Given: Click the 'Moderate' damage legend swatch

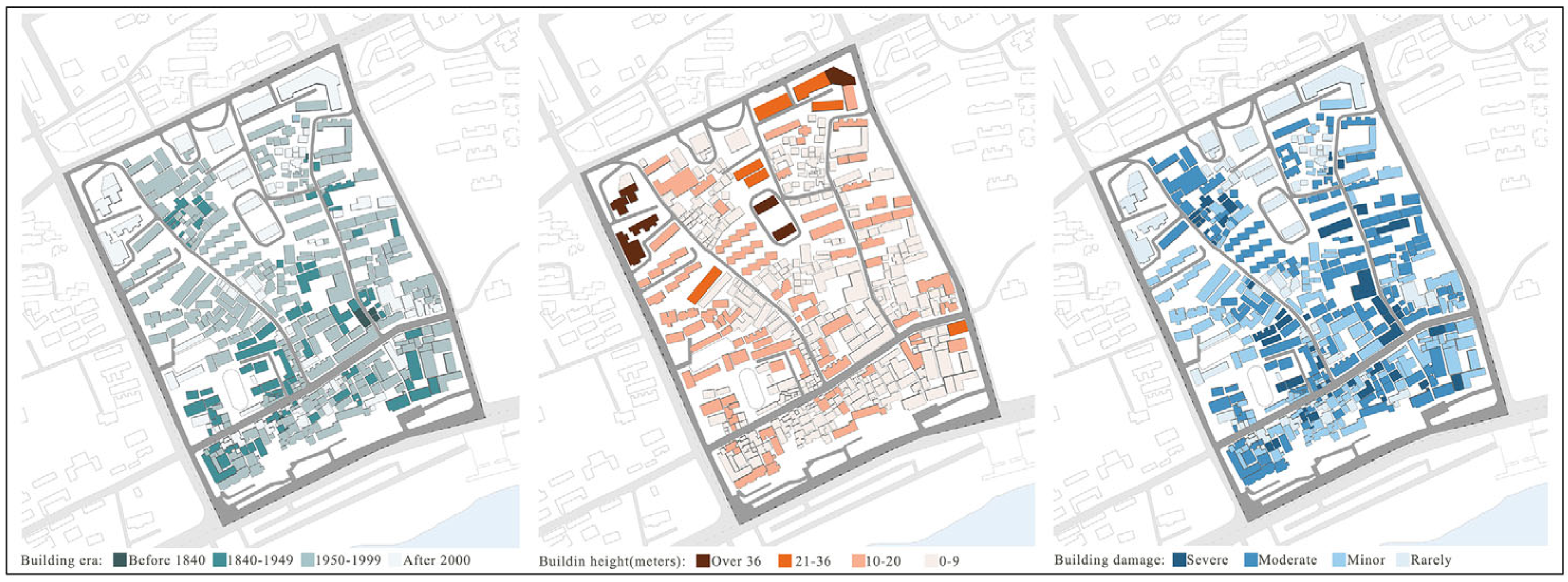Looking at the screenshot, I should [1251, 560].
